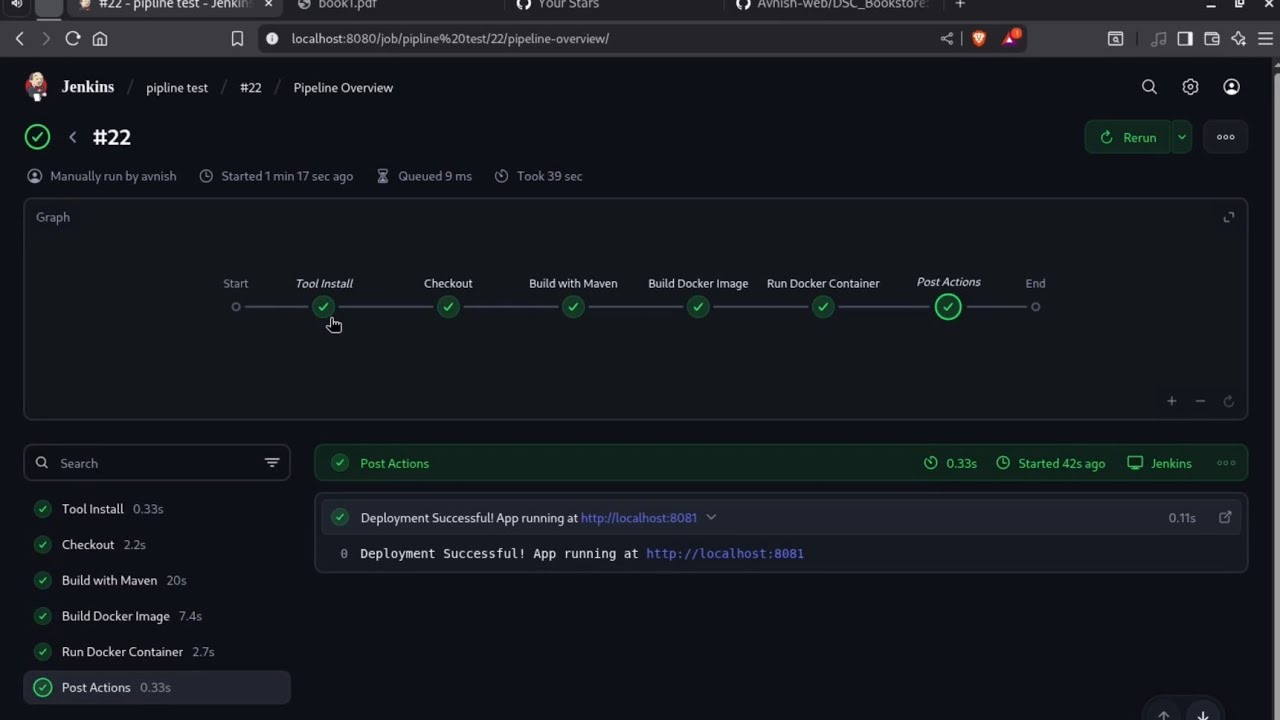Navigate to #22 breadcrumb

tap(250, 88)
